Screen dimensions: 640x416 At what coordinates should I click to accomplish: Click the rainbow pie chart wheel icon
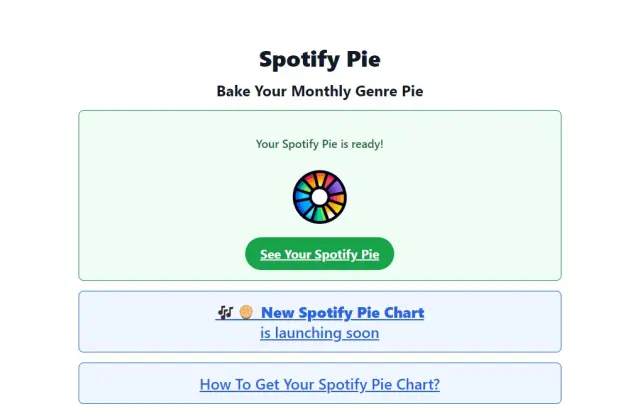[319, 197]
